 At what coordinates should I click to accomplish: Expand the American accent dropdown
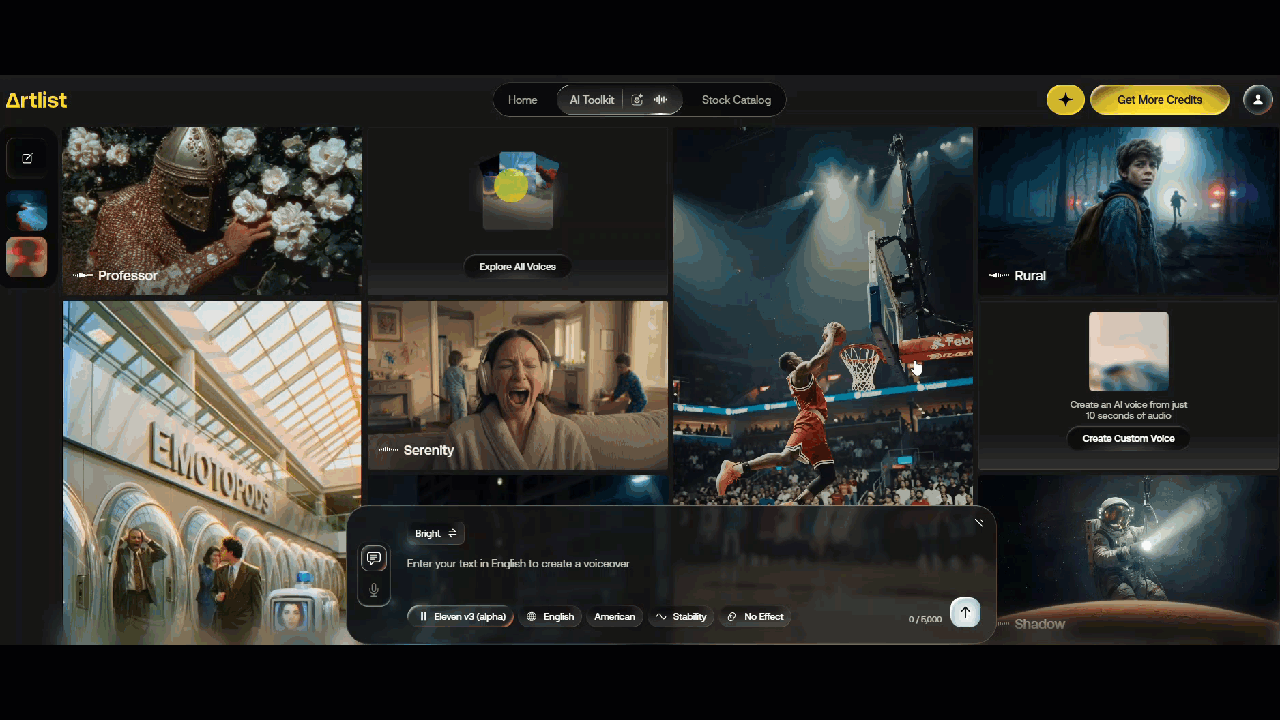[614, 617]
